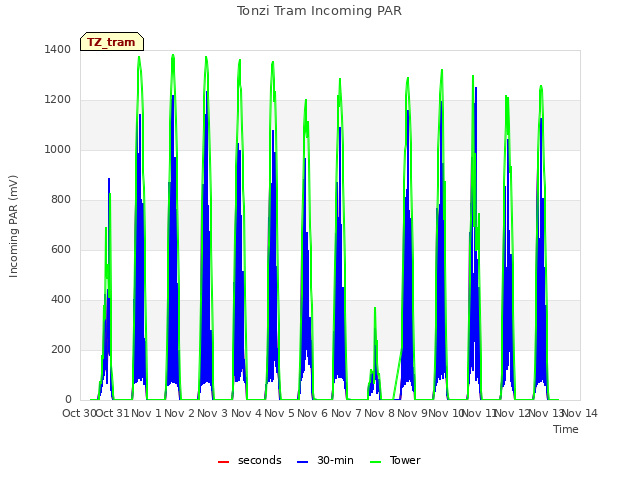Click the 200 y-axis tick label
Viewport: 640px width, 480px height.
61,349
